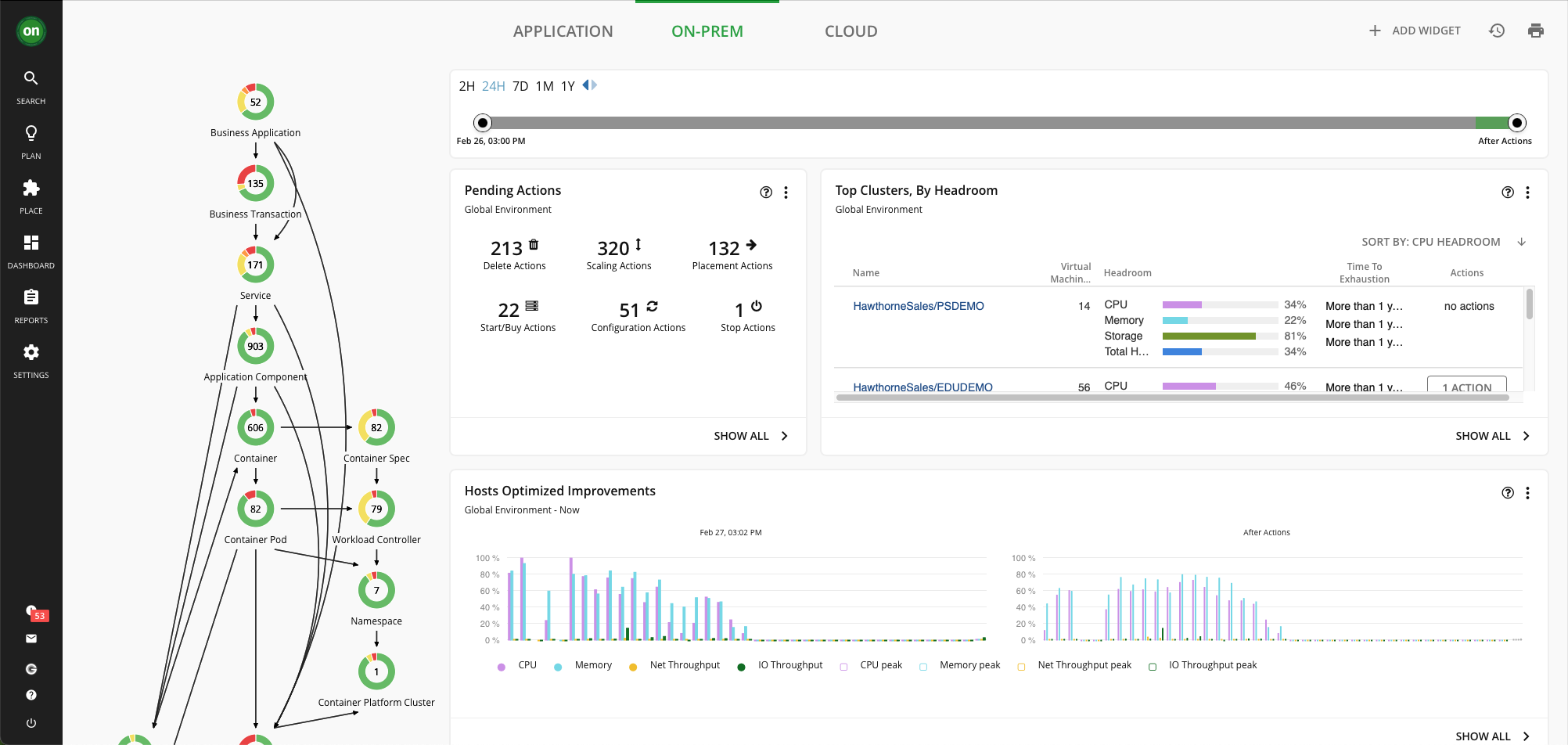This screenshot has height=745, width=1568.
Task: Select the 7D time range
Action: click(x=520, y=86)
